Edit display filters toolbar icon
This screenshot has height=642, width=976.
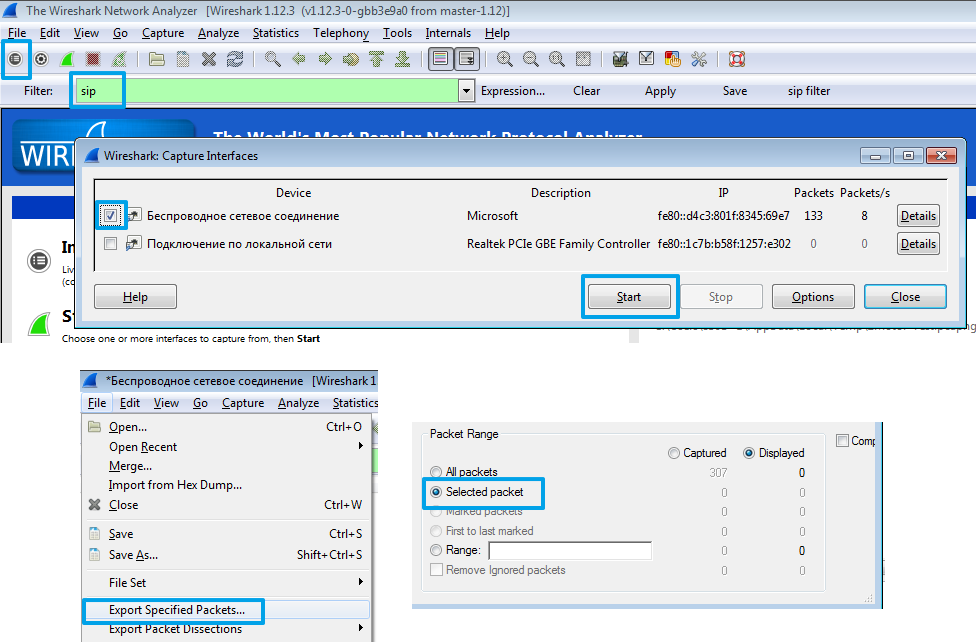click(647, 59)
